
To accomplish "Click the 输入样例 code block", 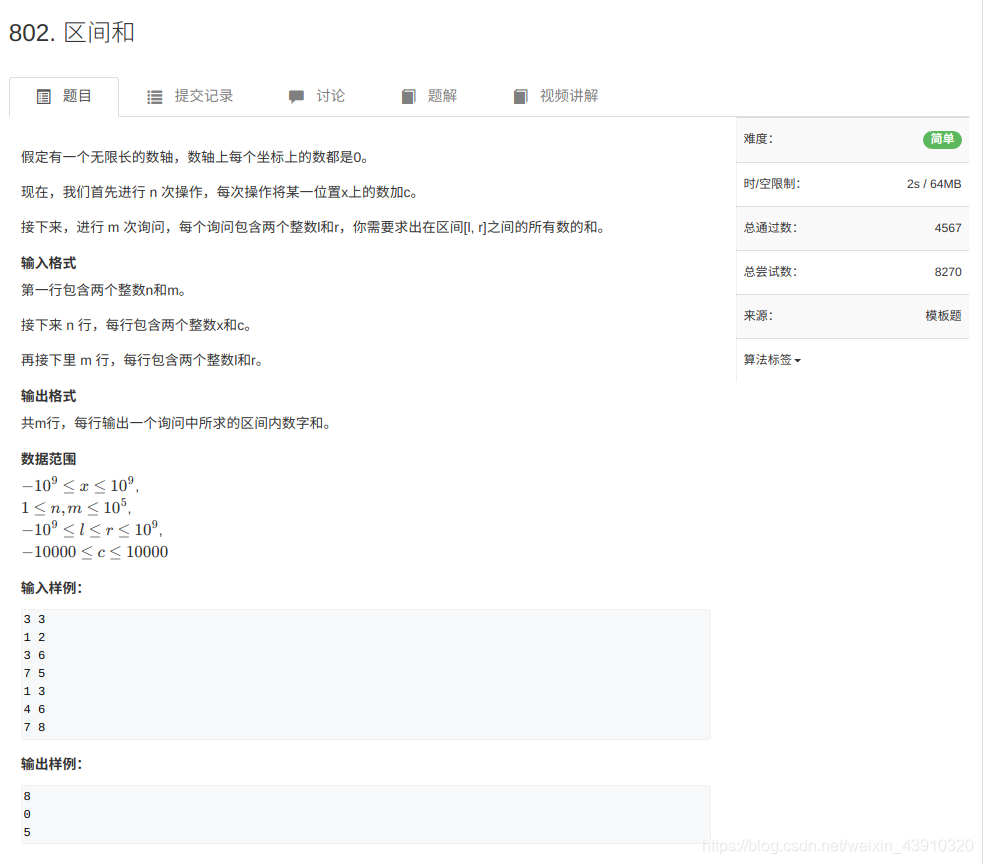I will (365, 672).
